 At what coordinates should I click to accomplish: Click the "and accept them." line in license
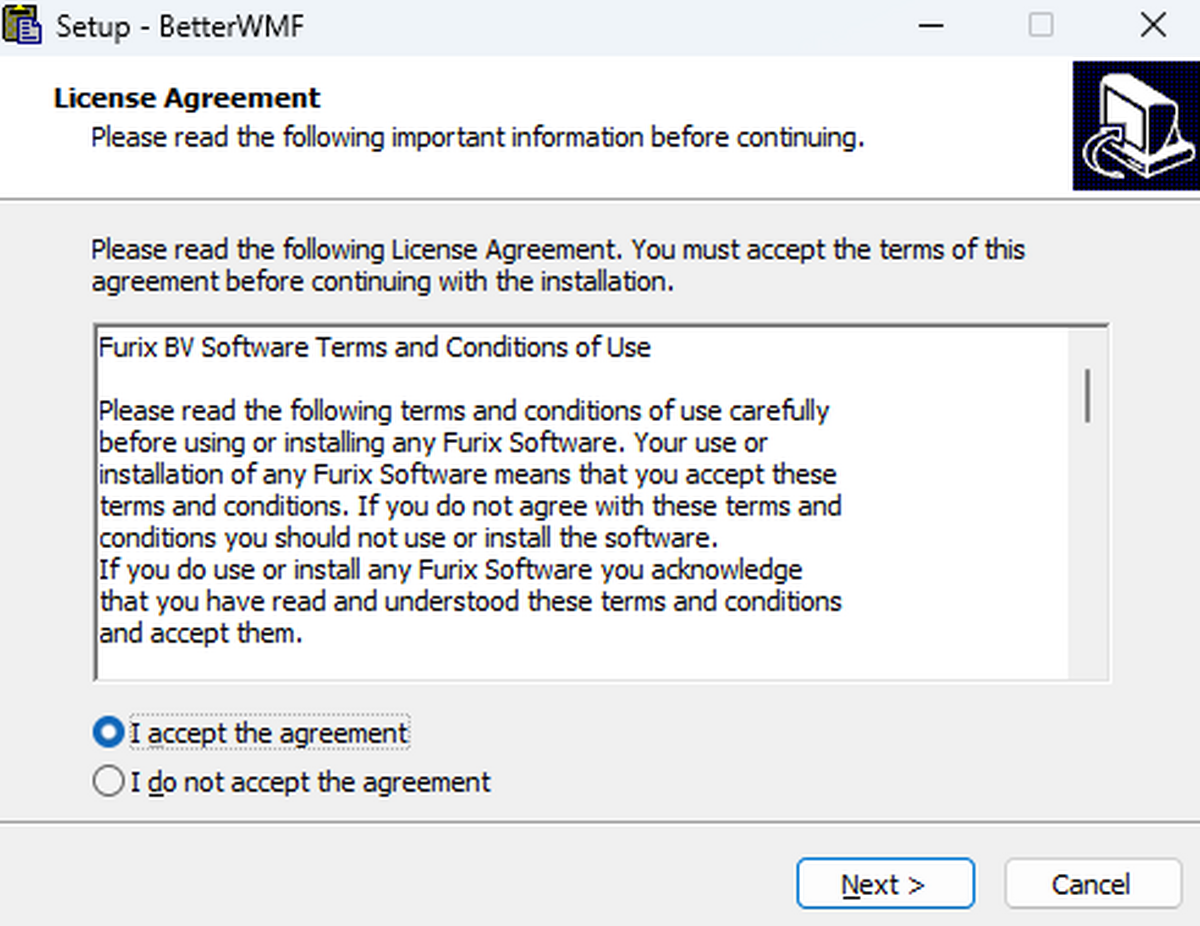click(200, 634)
